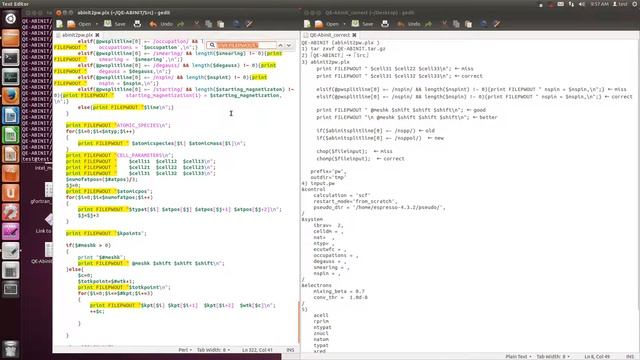Expand recent files arrow in right gedit
This screenshot has width=640, height=360.
pos(344,24)
